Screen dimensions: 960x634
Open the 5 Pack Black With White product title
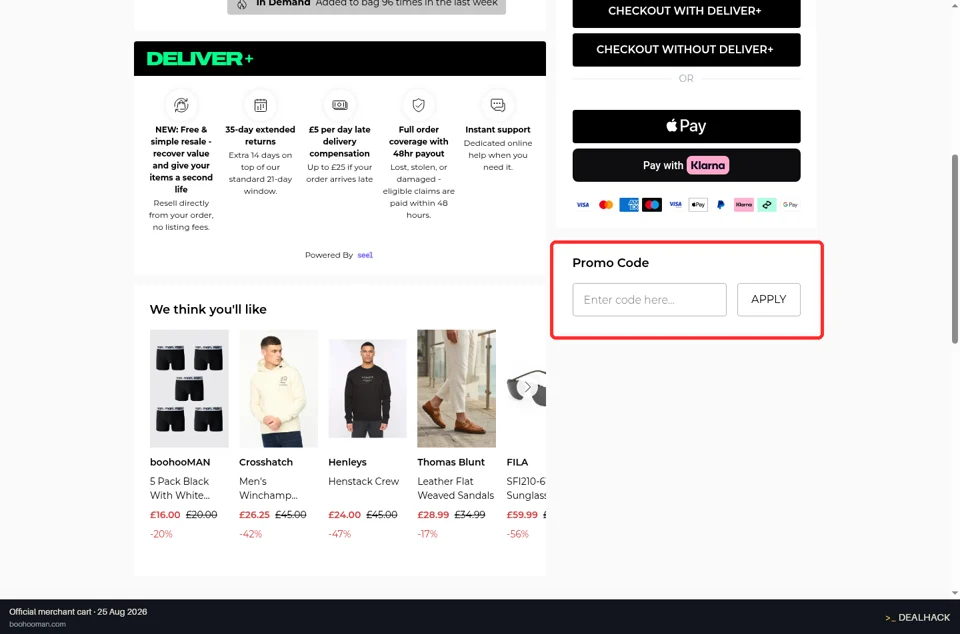coord(180,488)
